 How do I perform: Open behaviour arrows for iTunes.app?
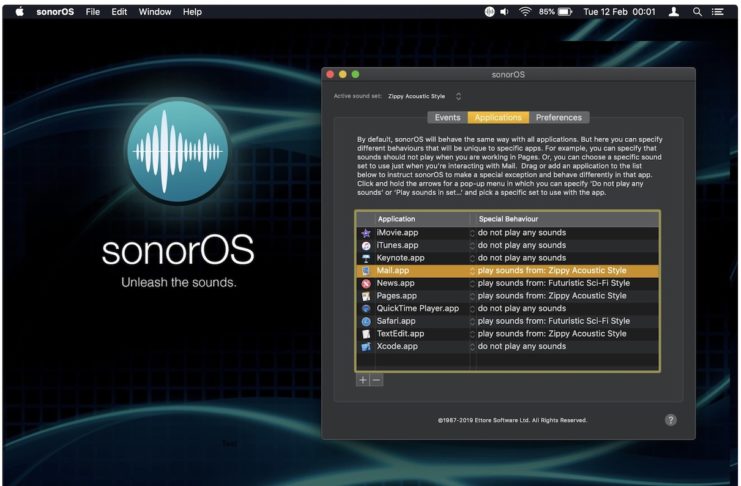coord(472,246)
